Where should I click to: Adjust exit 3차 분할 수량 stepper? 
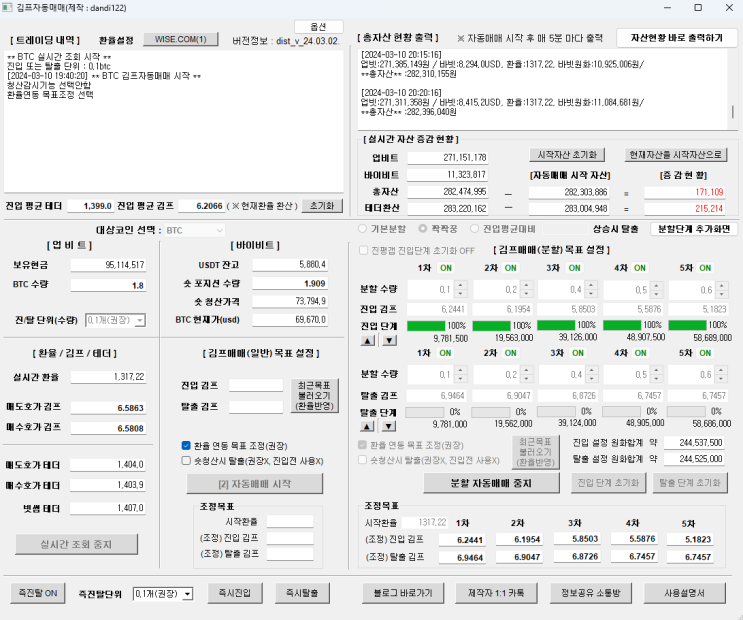(591, 374)
